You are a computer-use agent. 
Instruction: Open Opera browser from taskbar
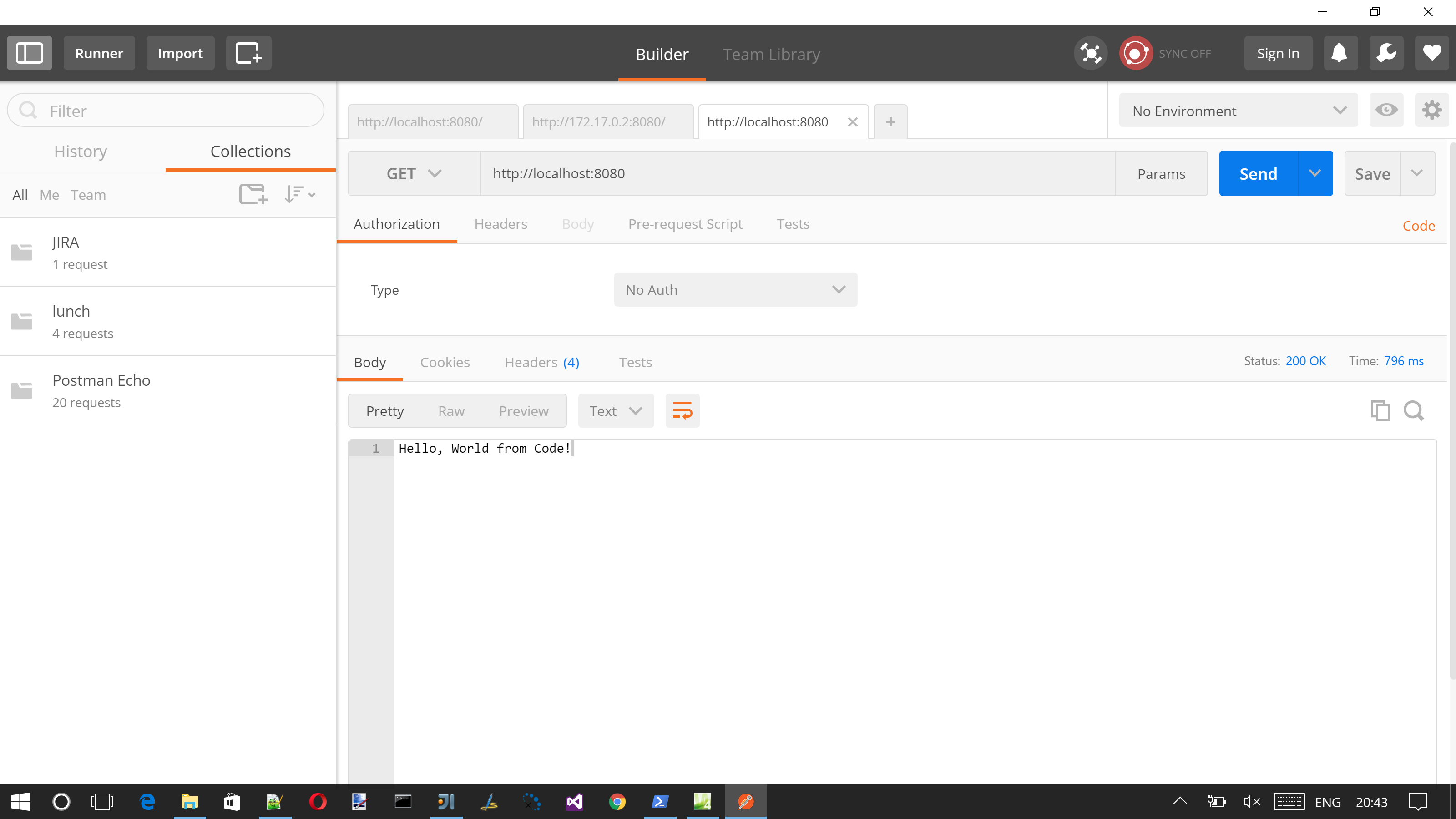[318, 801]
